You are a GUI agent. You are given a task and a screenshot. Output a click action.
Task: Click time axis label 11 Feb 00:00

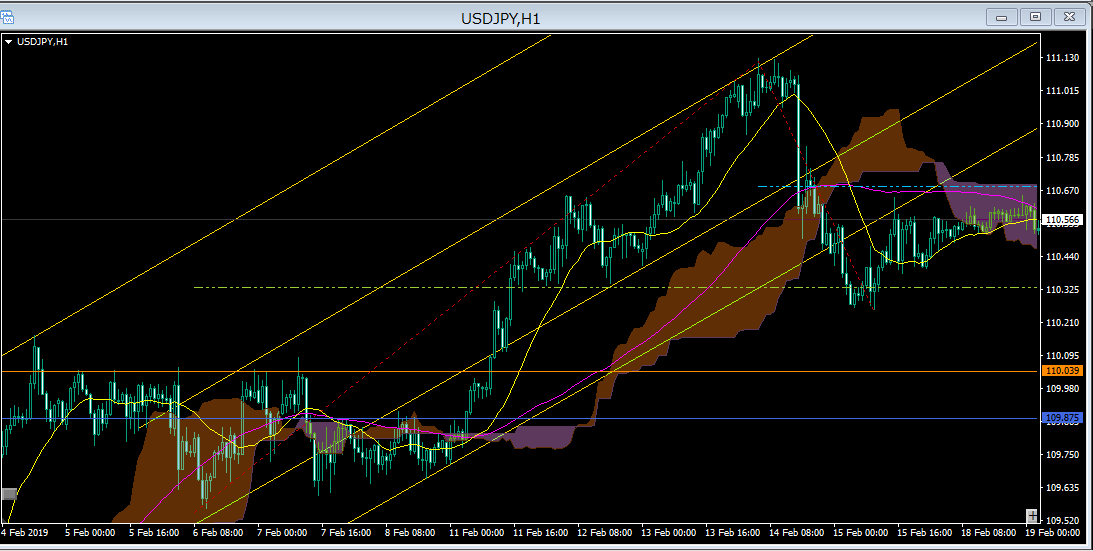tap(477, 533)
